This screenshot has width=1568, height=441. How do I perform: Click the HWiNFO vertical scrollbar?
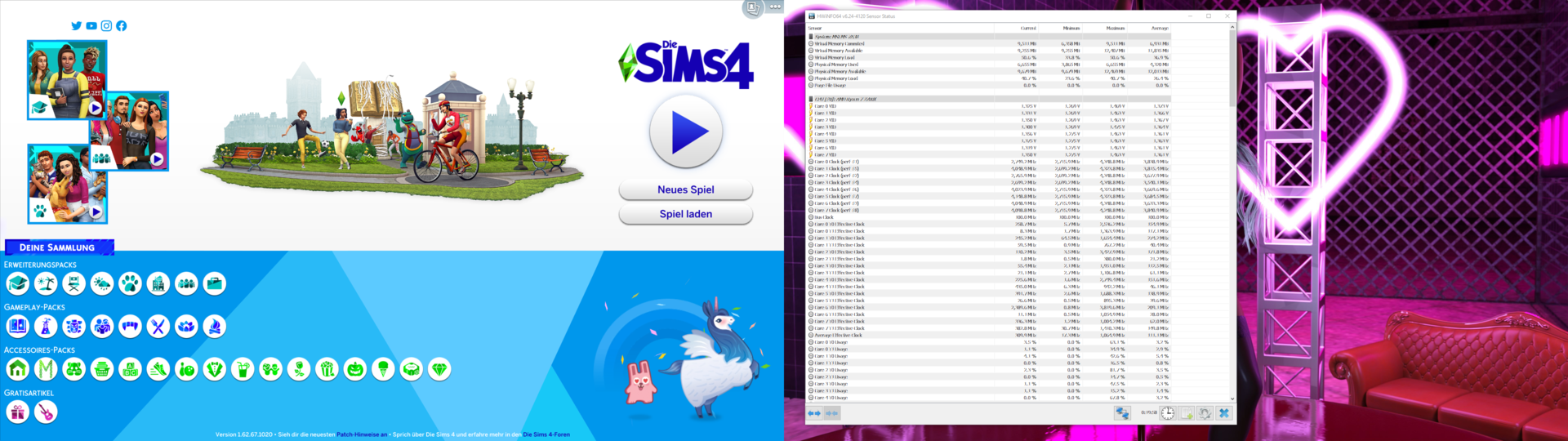[x=1232, y=212]
